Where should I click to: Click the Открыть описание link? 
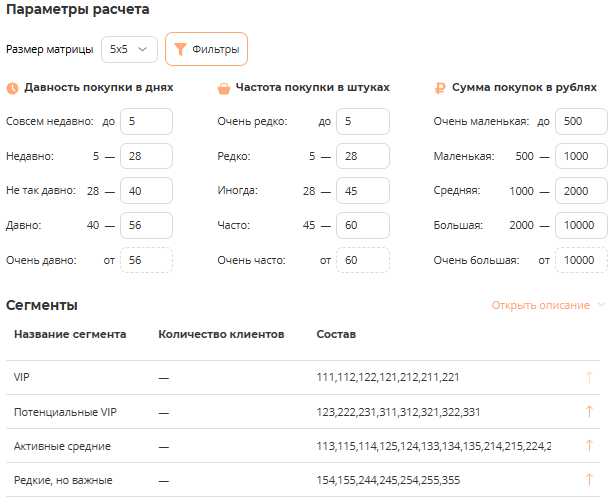[540, 305]
